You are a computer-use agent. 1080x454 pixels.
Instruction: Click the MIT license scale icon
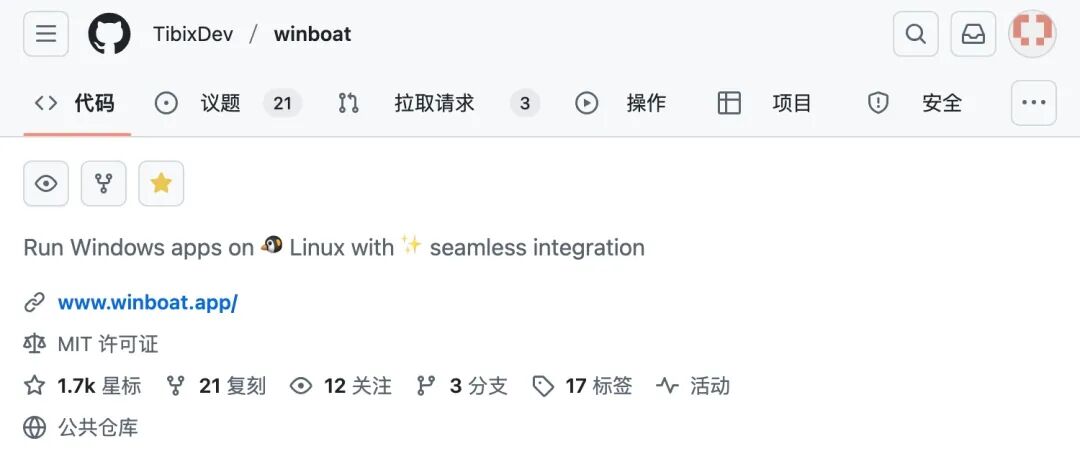point(35,344)
